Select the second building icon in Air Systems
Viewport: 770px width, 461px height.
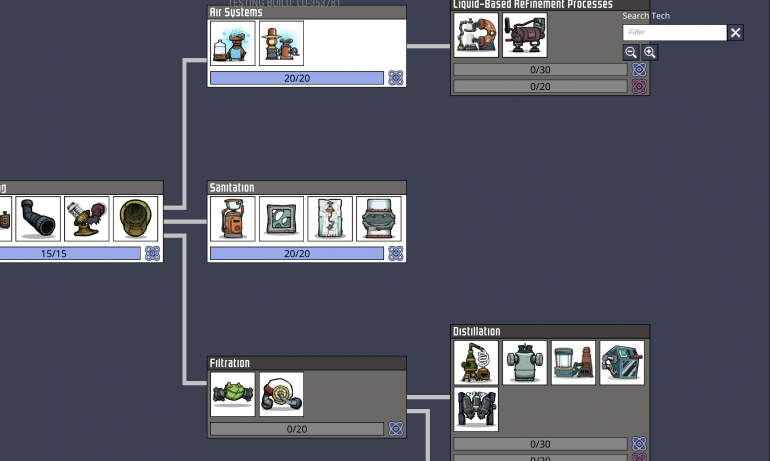pyautogui.click(x=281, y=43)
